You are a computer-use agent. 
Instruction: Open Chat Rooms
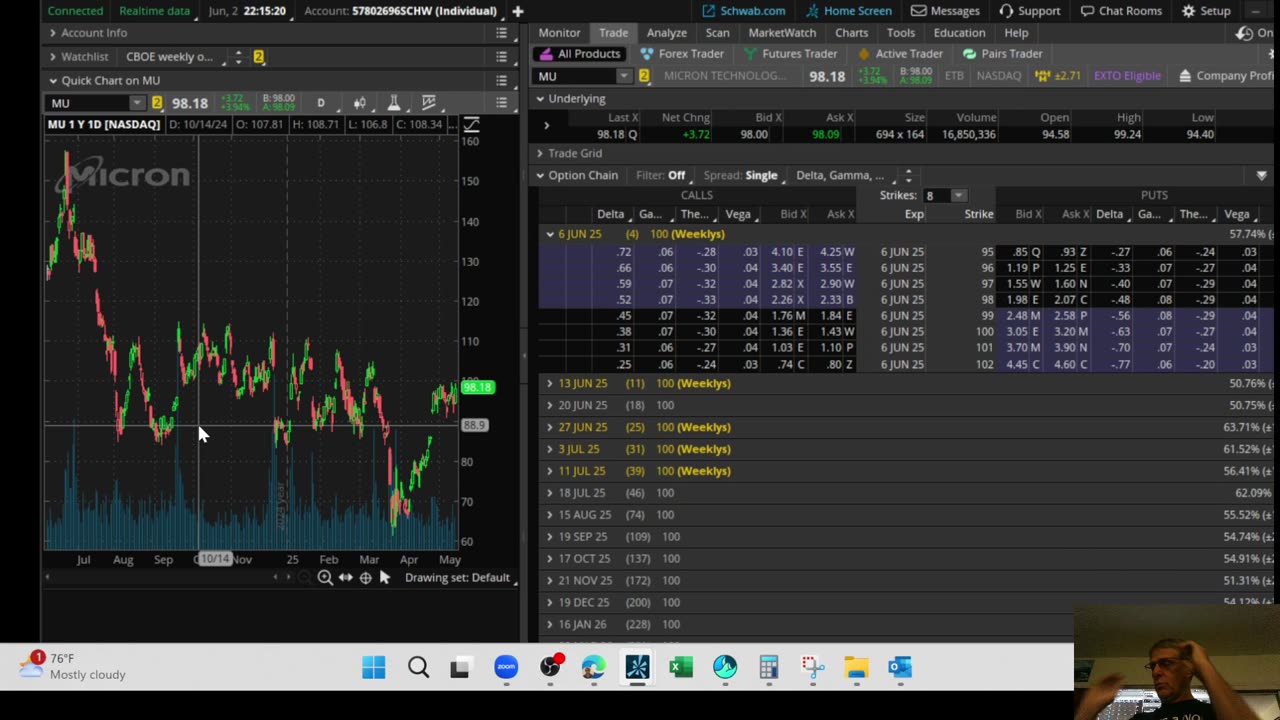pos(1121,11)
